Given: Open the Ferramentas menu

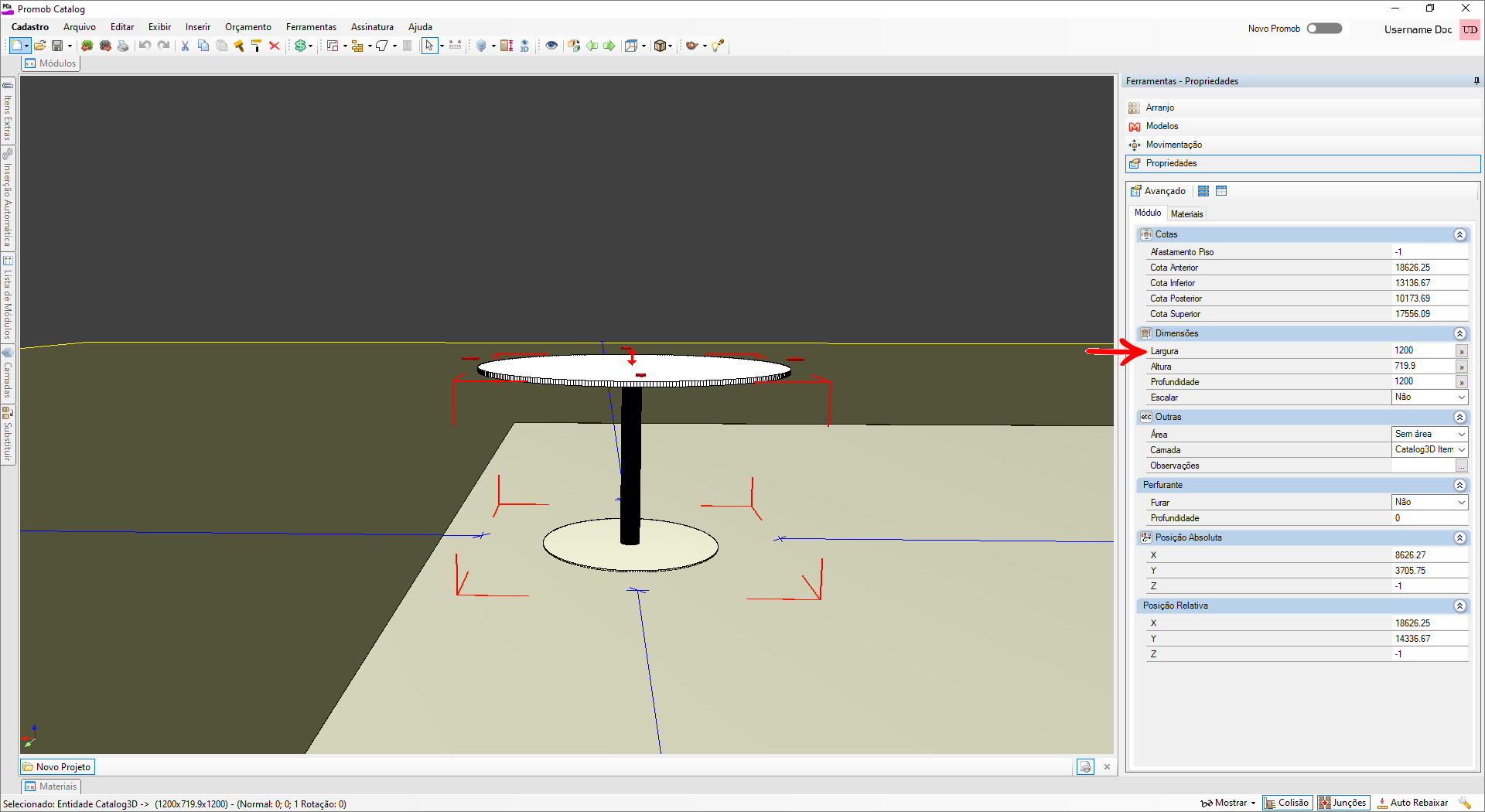Looking at the screenshot, I should (311, 27).
